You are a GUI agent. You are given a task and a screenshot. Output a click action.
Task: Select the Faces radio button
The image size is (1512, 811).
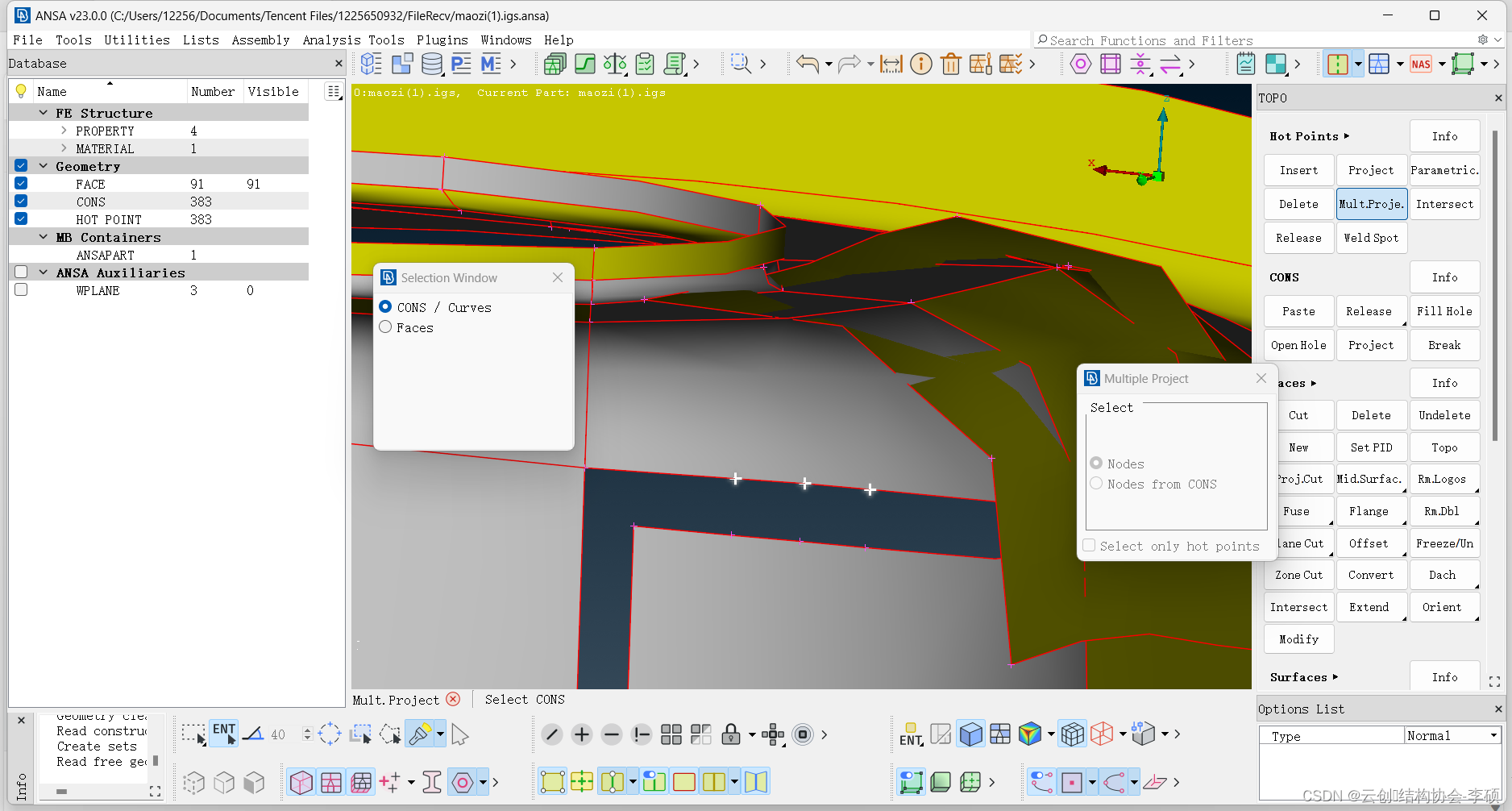(386, 327)
